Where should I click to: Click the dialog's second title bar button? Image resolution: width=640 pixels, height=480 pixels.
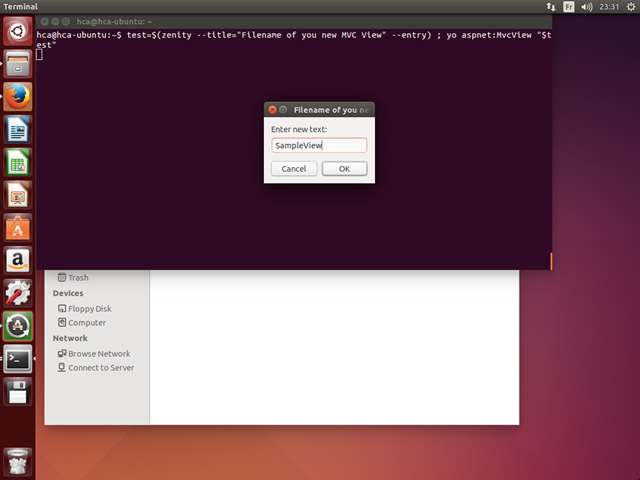283,110
